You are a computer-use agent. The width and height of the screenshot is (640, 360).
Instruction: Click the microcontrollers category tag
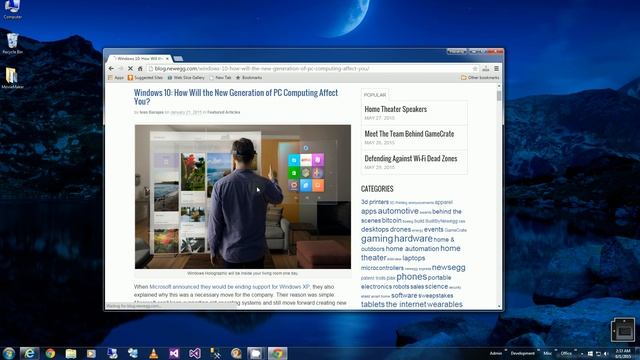point(382,268)
